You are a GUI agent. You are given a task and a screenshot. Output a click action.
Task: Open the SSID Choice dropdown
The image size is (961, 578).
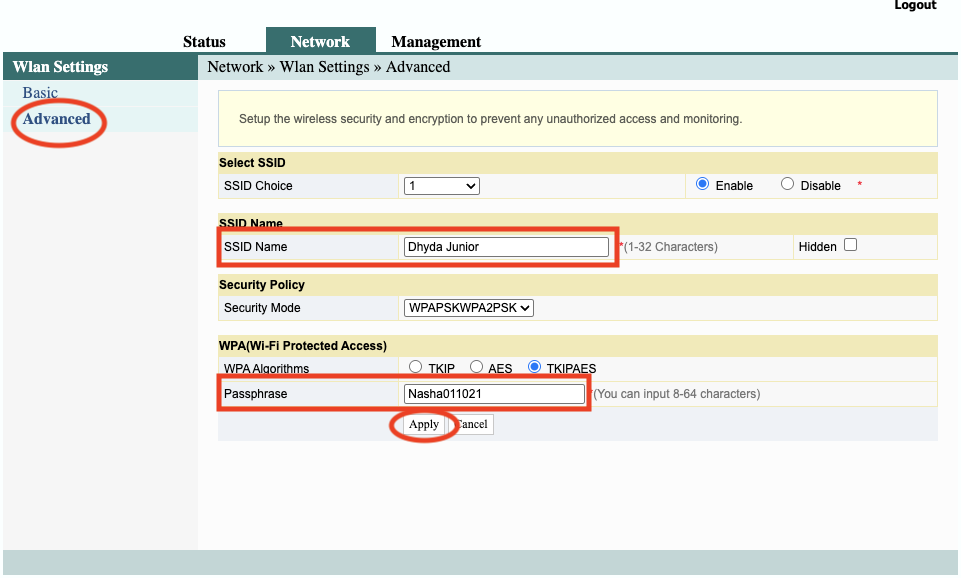(441, 185)
